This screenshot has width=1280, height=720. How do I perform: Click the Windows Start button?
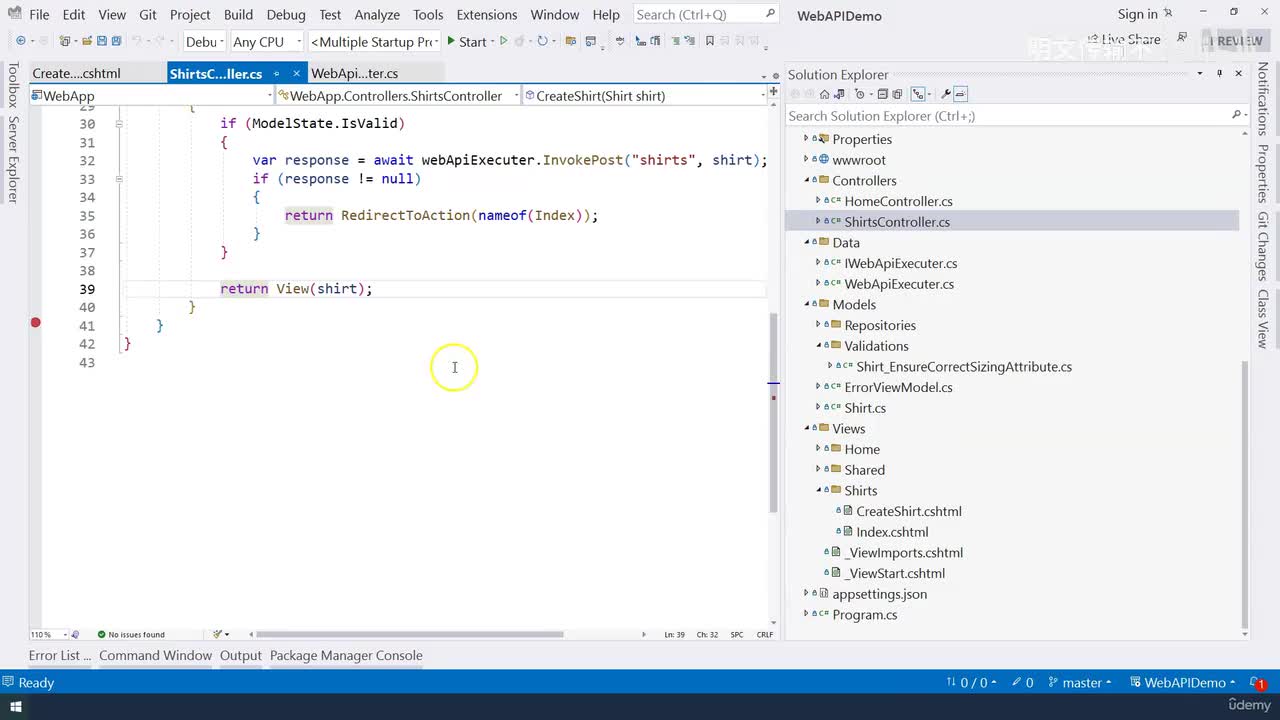[15, 707]
